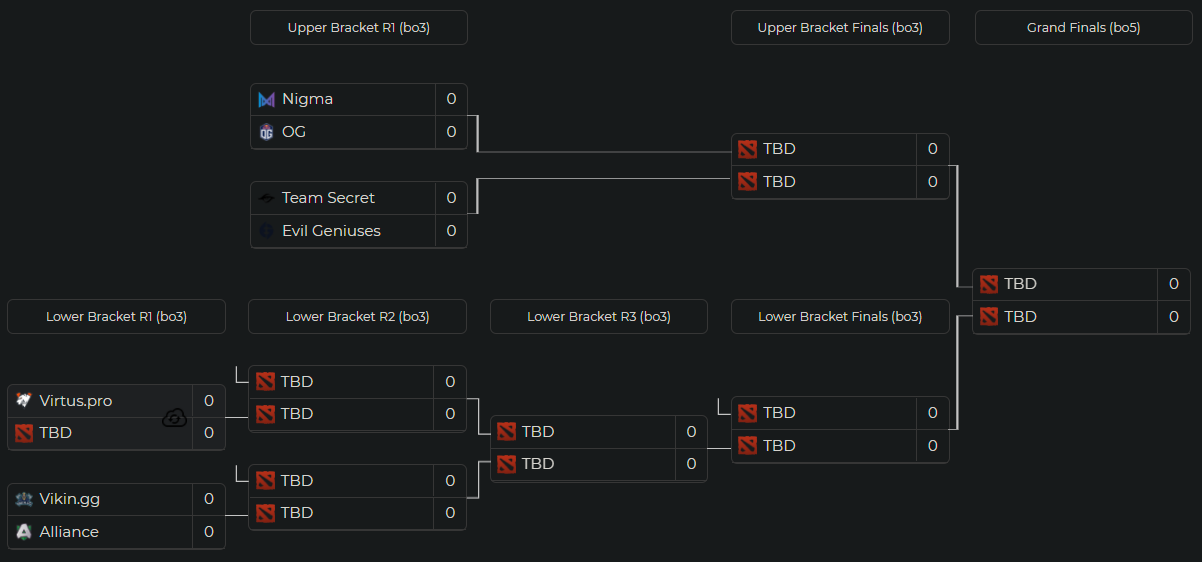Click the Virtus.pro bear logo icon
1202x562 pixels.
[24, 401]
